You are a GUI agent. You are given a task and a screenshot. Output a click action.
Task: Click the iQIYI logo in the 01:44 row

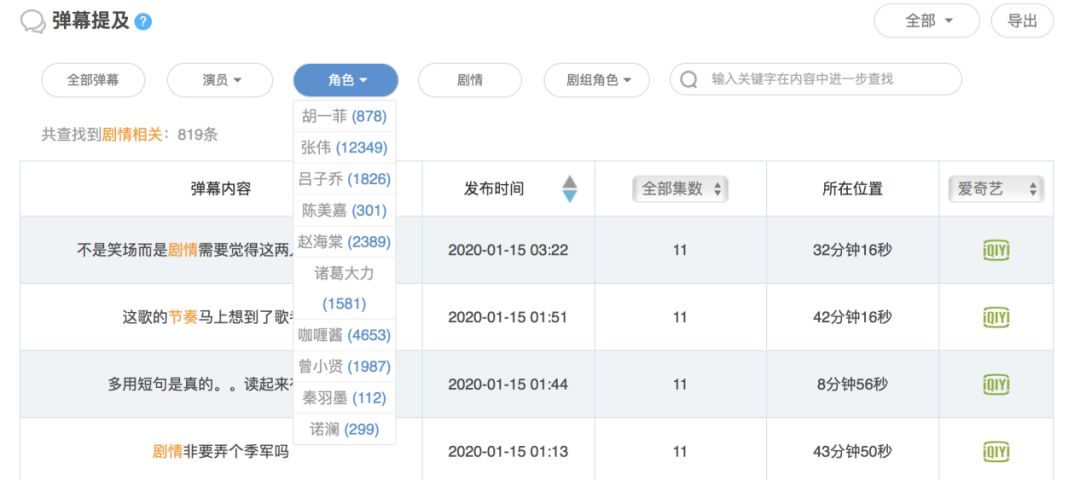[x=995, y=384]
